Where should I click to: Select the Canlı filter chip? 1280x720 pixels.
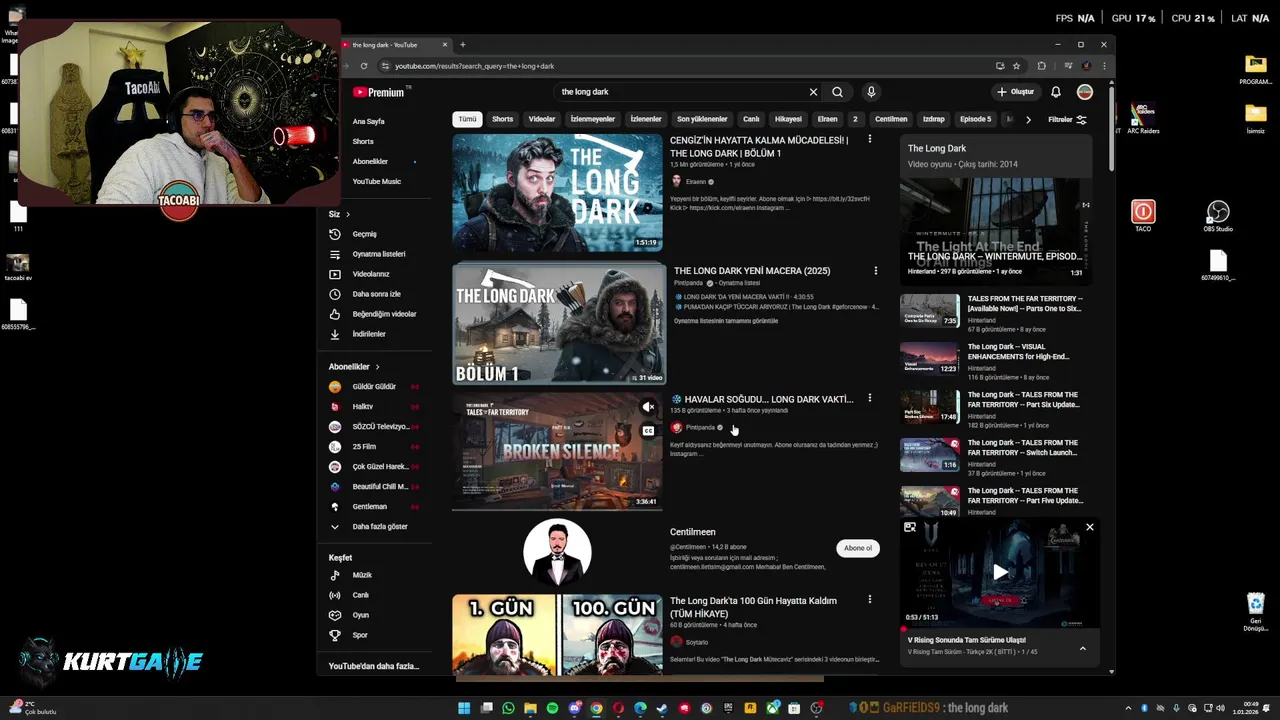coord(751,119)
